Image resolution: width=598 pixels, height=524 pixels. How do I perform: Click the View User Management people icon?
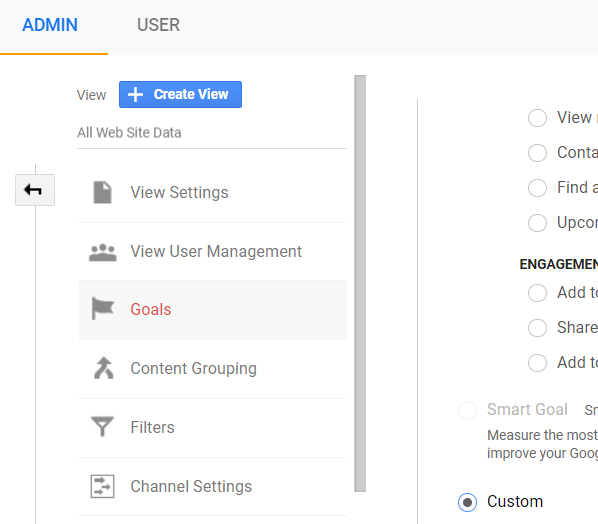103,252
